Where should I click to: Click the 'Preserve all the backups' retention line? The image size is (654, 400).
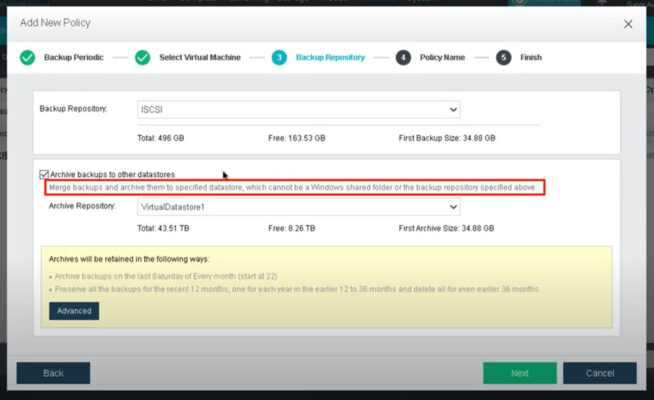(297, 289)
